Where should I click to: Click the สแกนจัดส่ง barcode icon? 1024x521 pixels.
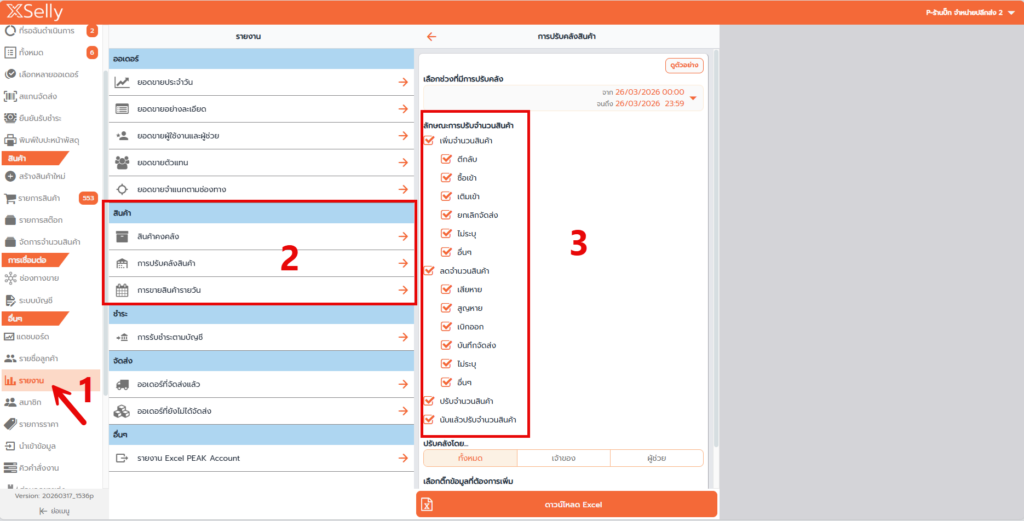click(10, 96)
